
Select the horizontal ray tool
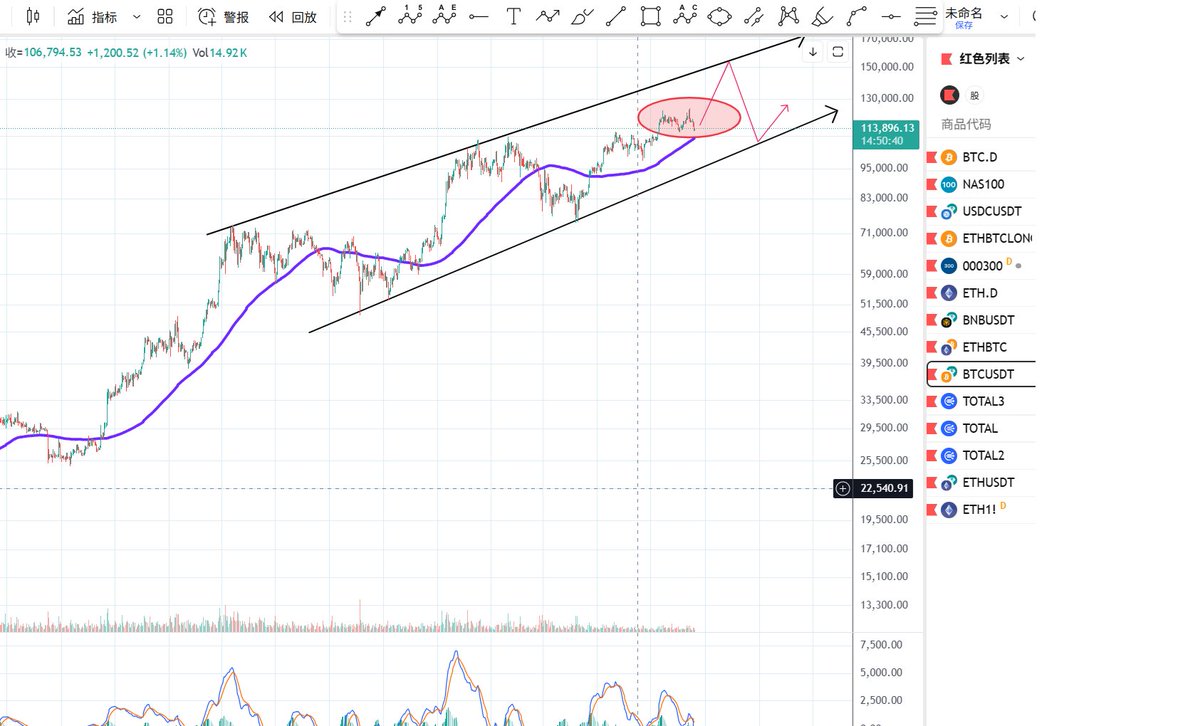(479, 16)
